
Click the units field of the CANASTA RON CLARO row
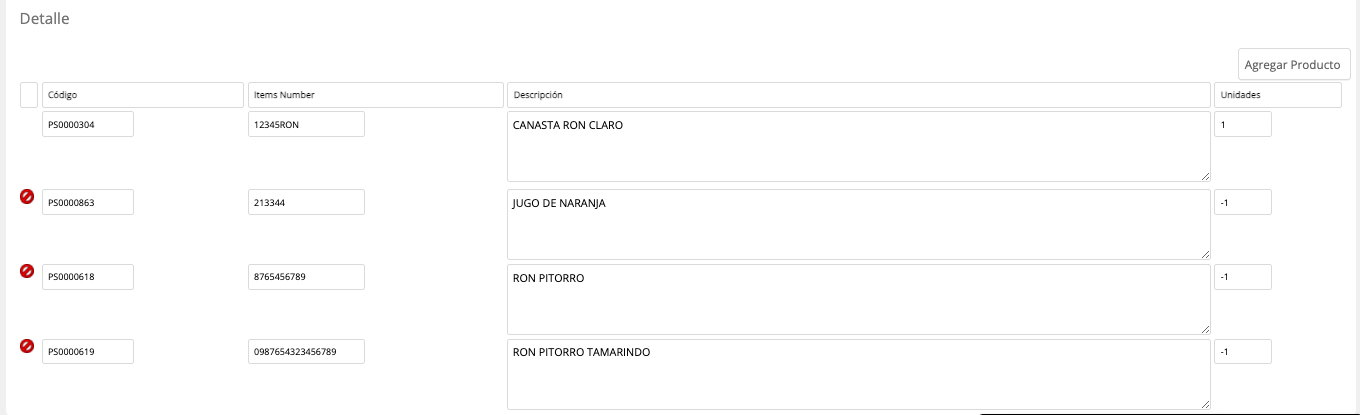[1243, 124]
